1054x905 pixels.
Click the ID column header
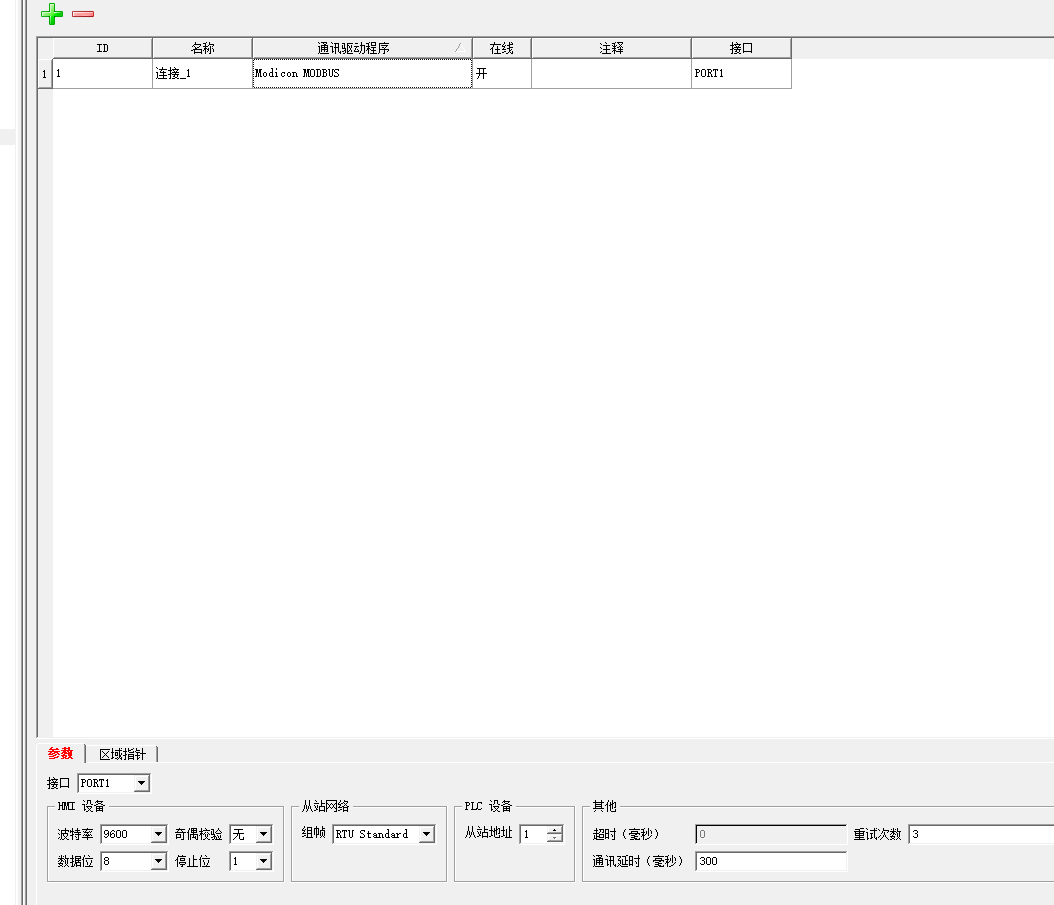pyautogui.click(x=102, y=48)
